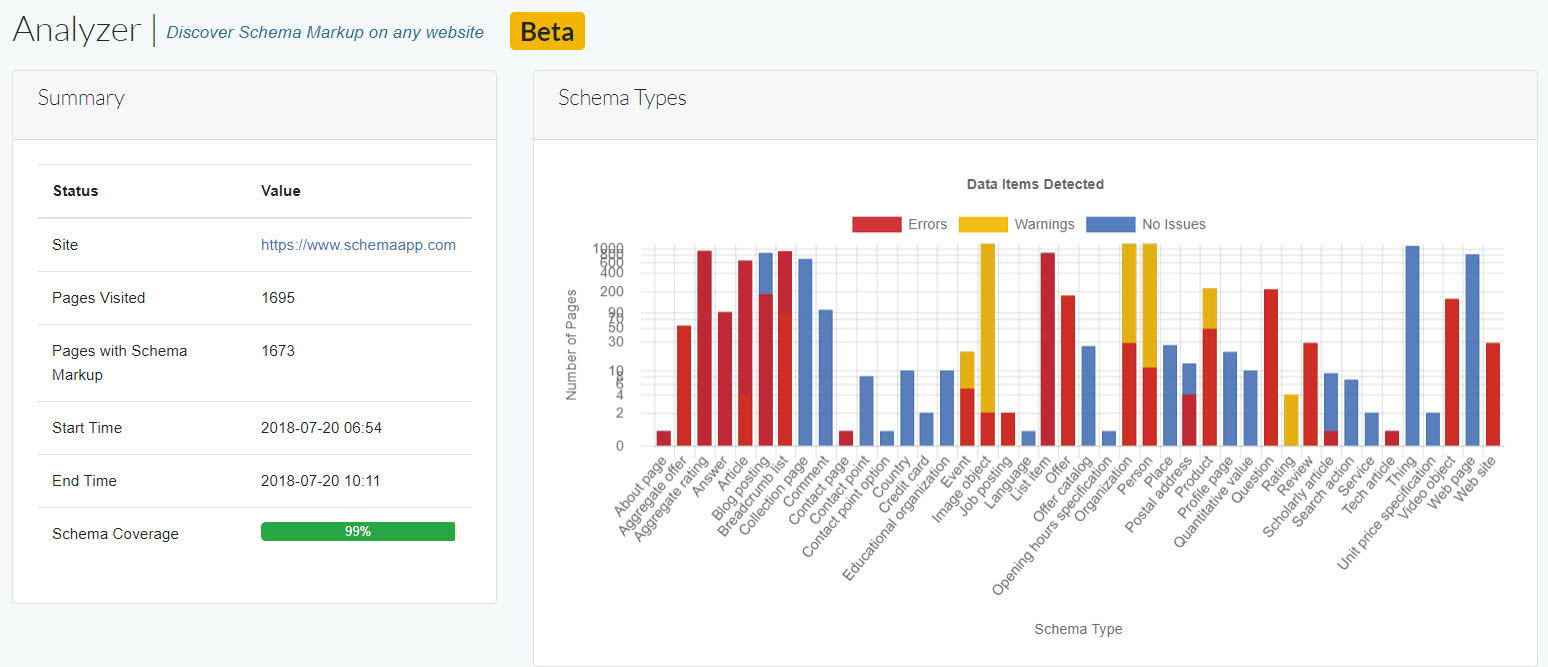The image size is (1548, 667).
Task: Click the Summary panel heading
Action: click(81, 98)
